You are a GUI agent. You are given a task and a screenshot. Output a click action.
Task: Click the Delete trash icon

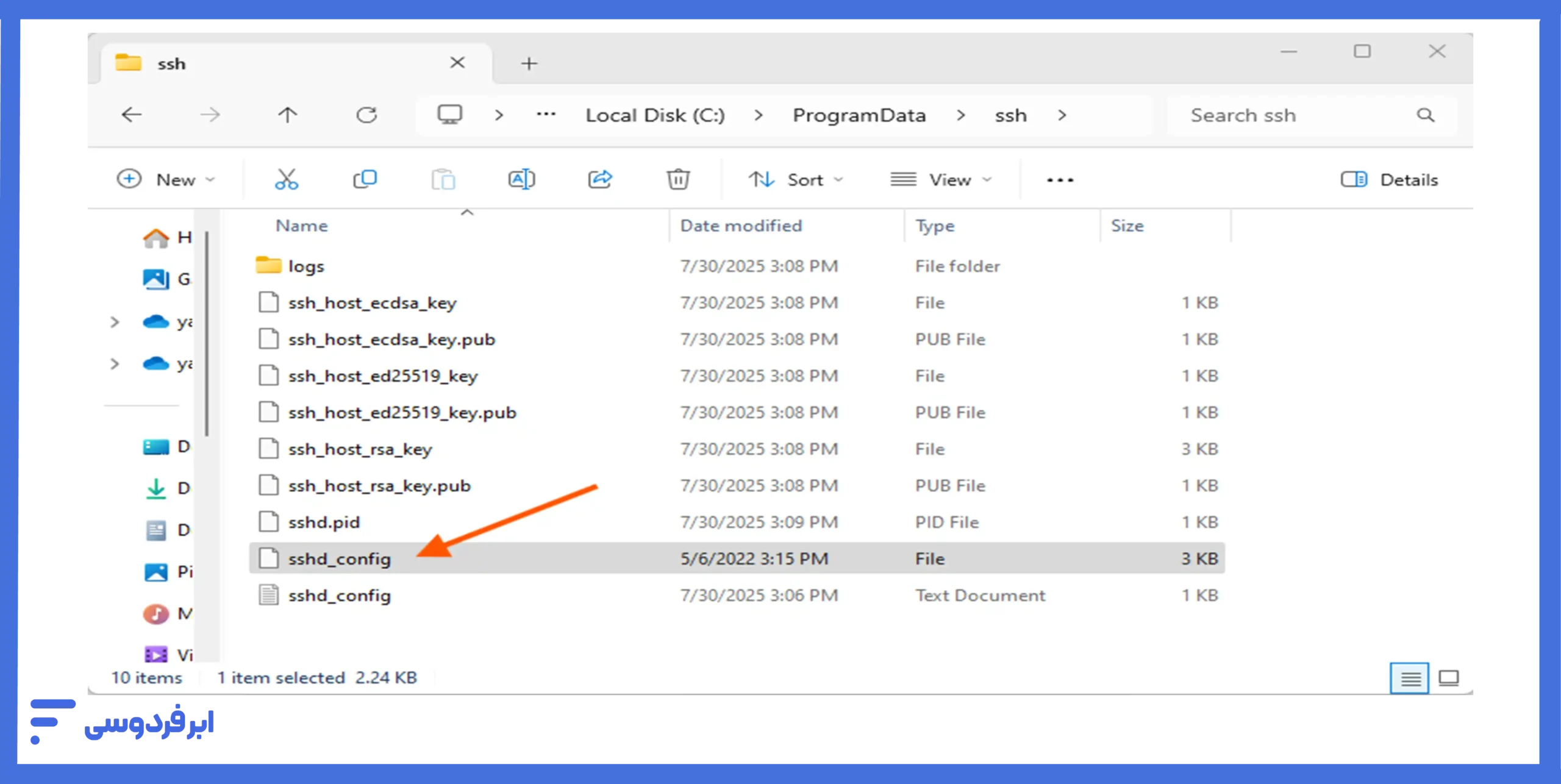click(677, 179)
